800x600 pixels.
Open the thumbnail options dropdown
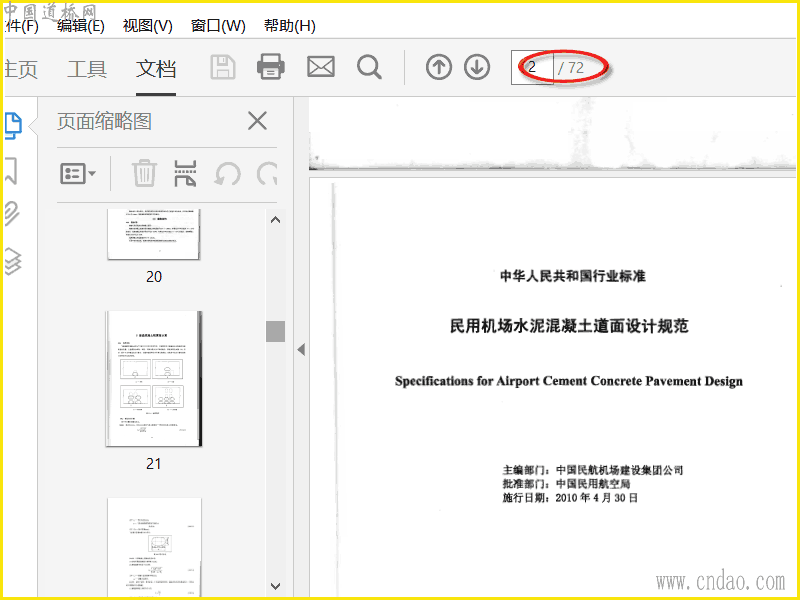click(x=78, y=174)
